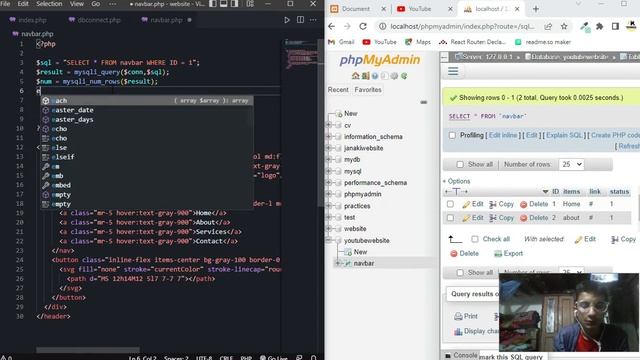Open the Gmail bookmark
This screenshot has width=640, height=360.
342,42
